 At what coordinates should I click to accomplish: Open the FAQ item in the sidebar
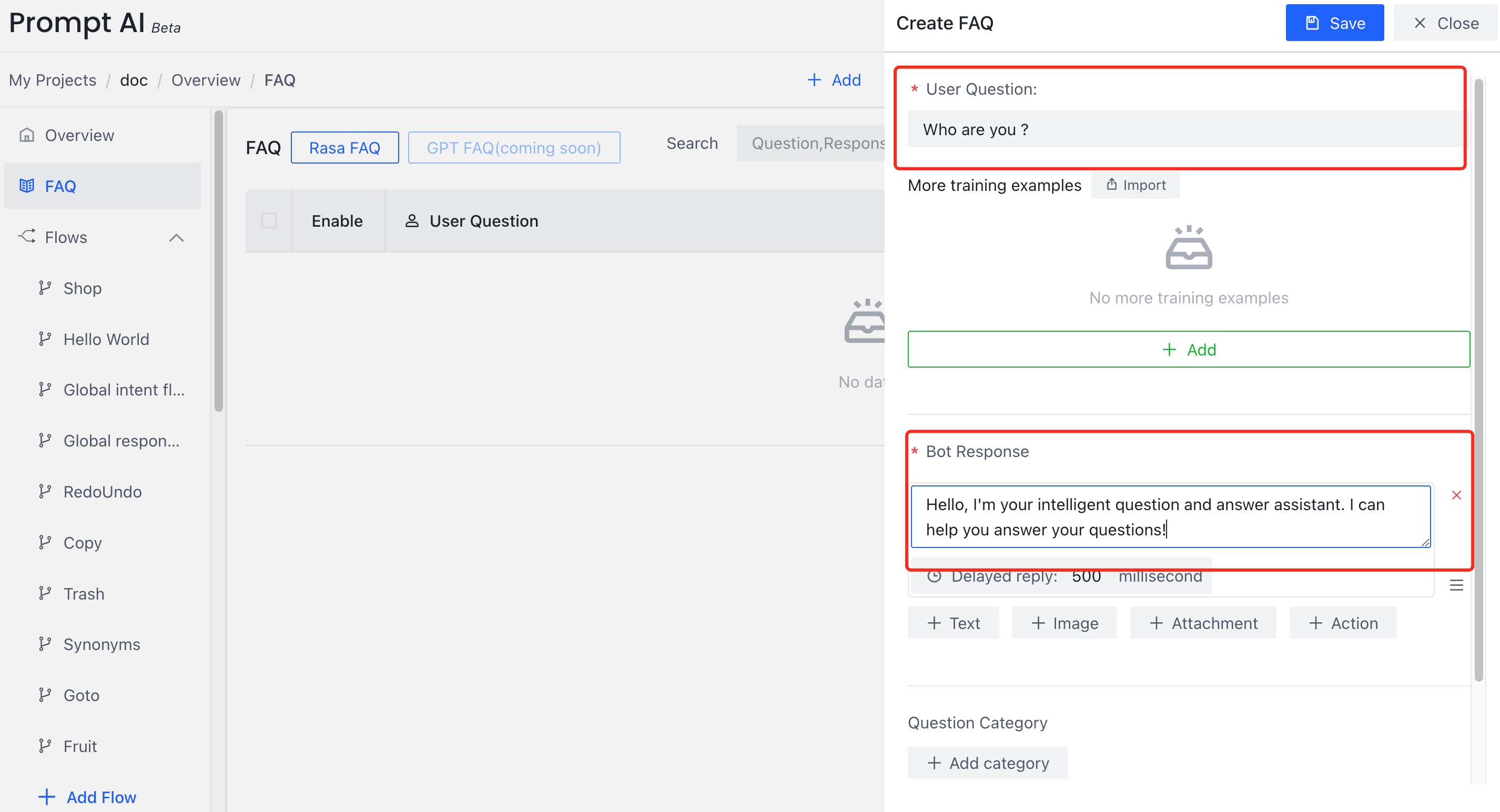103,186
